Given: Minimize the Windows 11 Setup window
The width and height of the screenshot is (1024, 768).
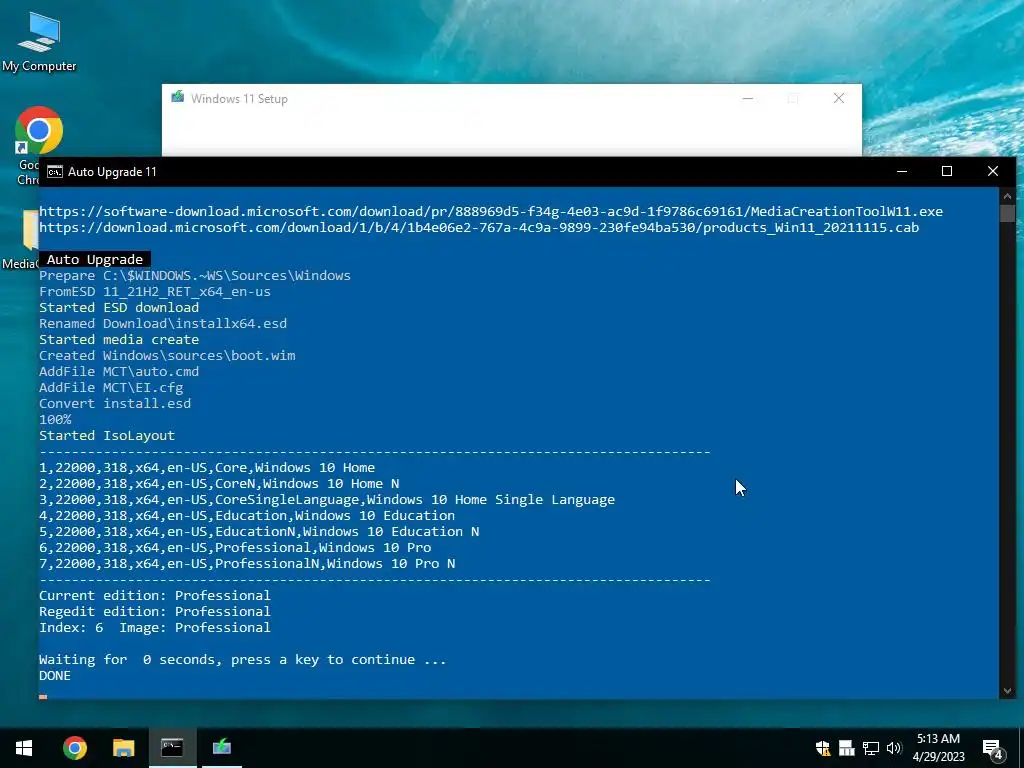Looking at the screenshot, I should coord(748,98).
